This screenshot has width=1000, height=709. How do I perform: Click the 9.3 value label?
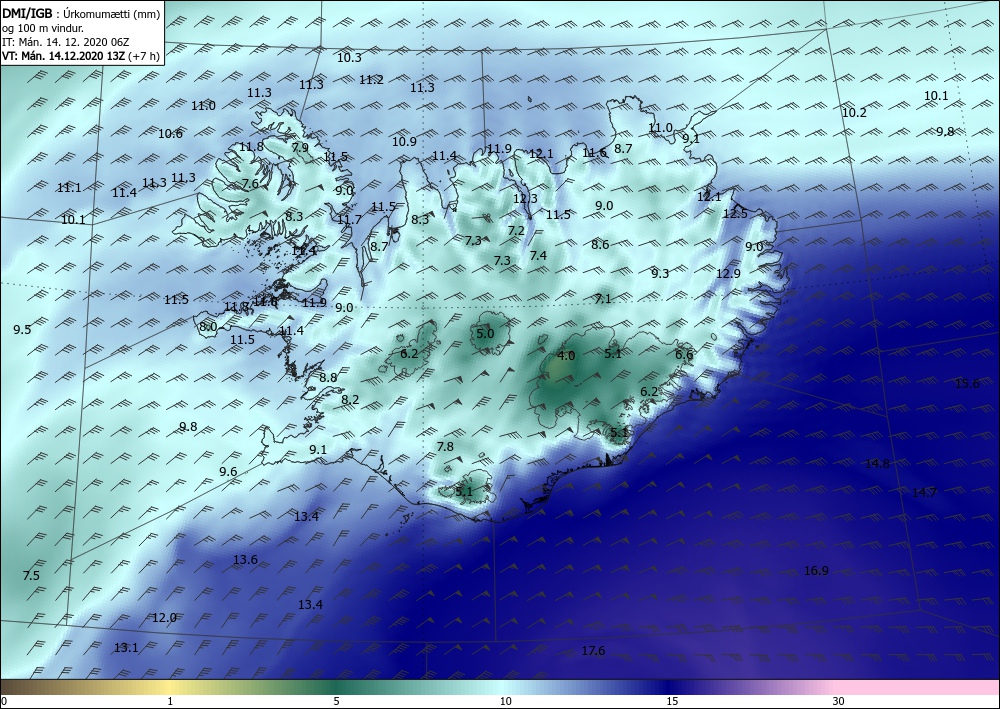pos(660,274)
